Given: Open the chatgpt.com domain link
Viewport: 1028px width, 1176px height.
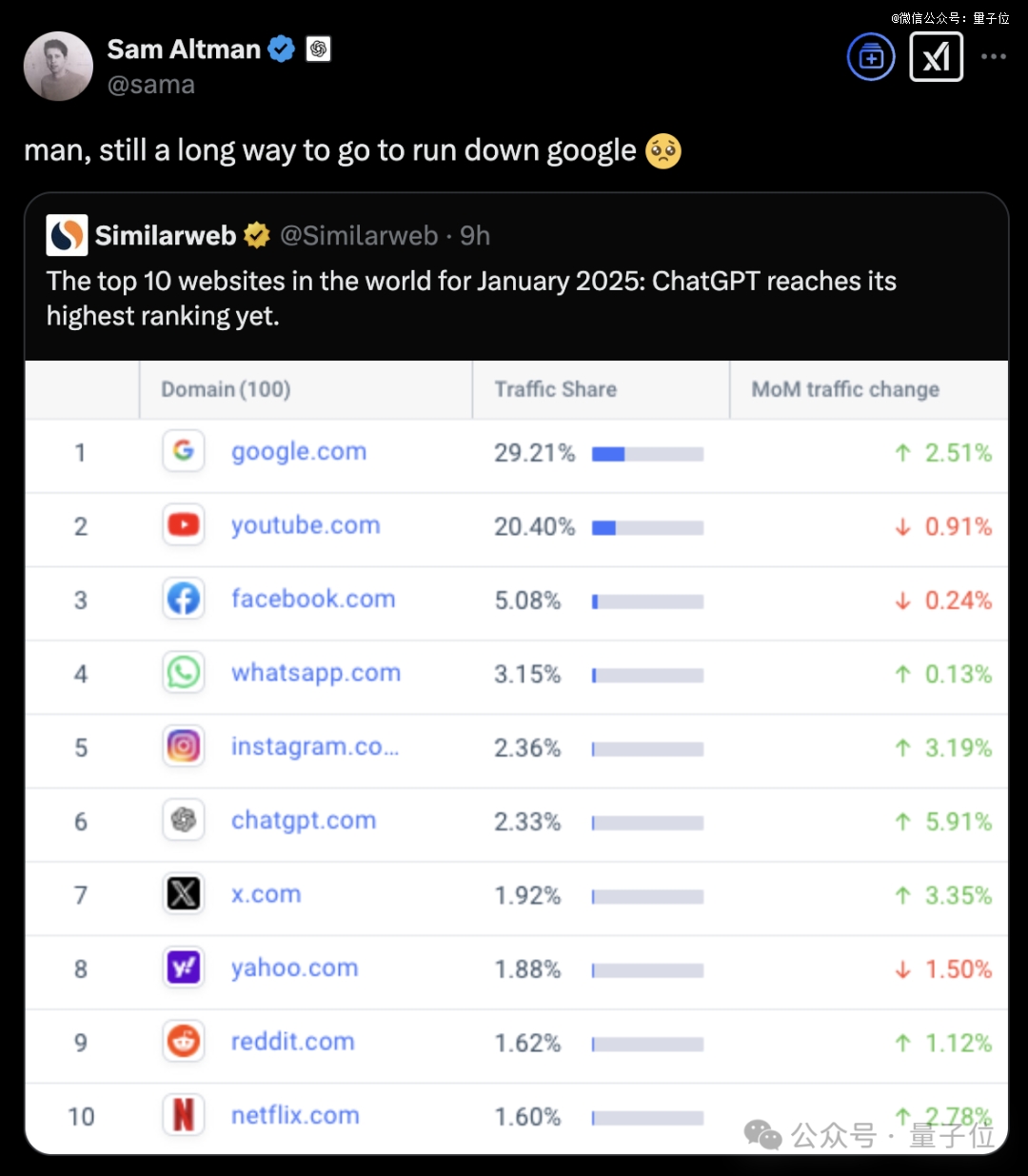Looking at the screenshot, I should (304, 820).
